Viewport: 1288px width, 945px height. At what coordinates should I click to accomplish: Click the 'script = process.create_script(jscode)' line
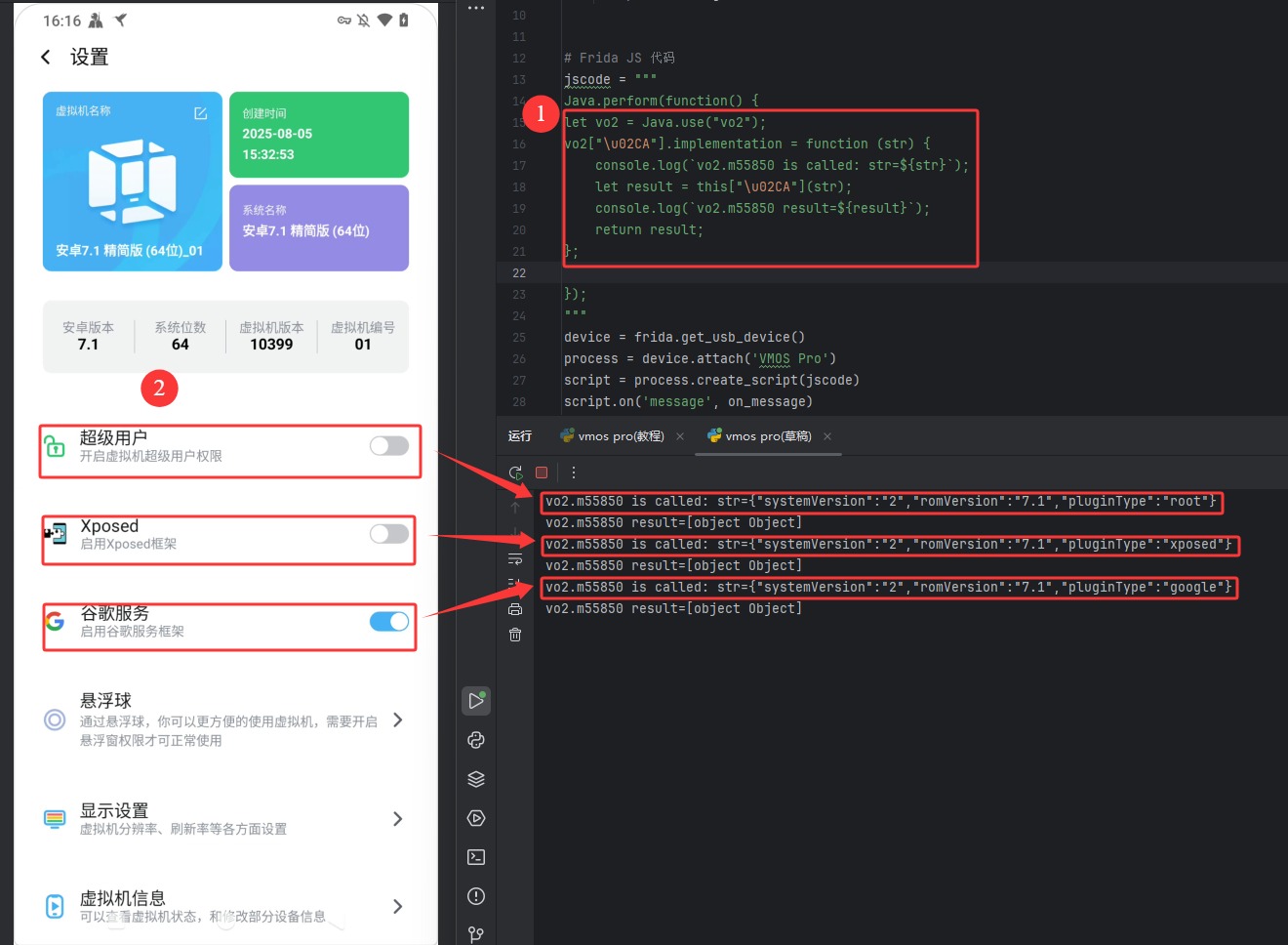(x=711, y=380)
